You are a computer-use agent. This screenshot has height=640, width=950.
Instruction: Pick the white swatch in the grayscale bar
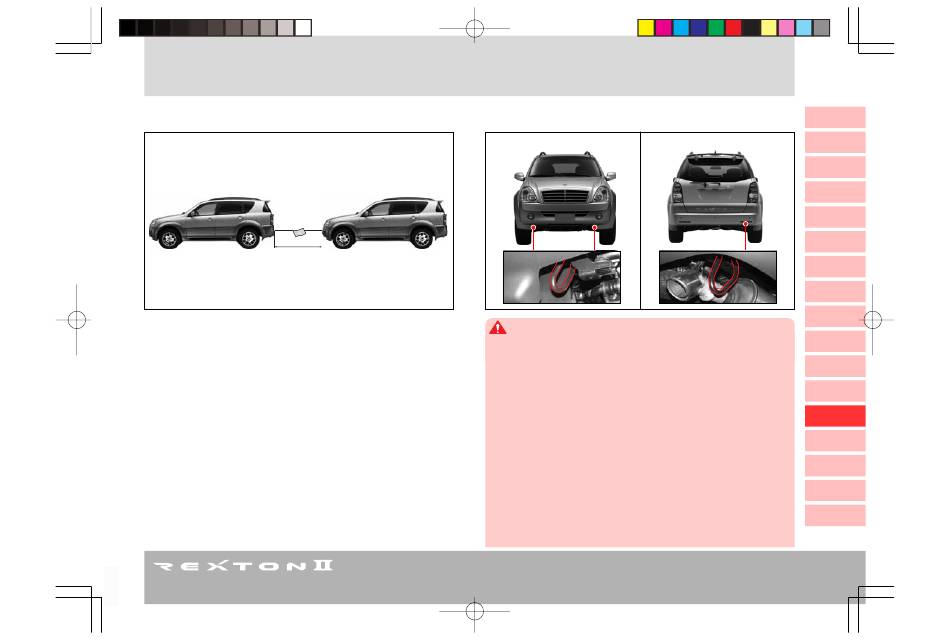tap(303, 28)
